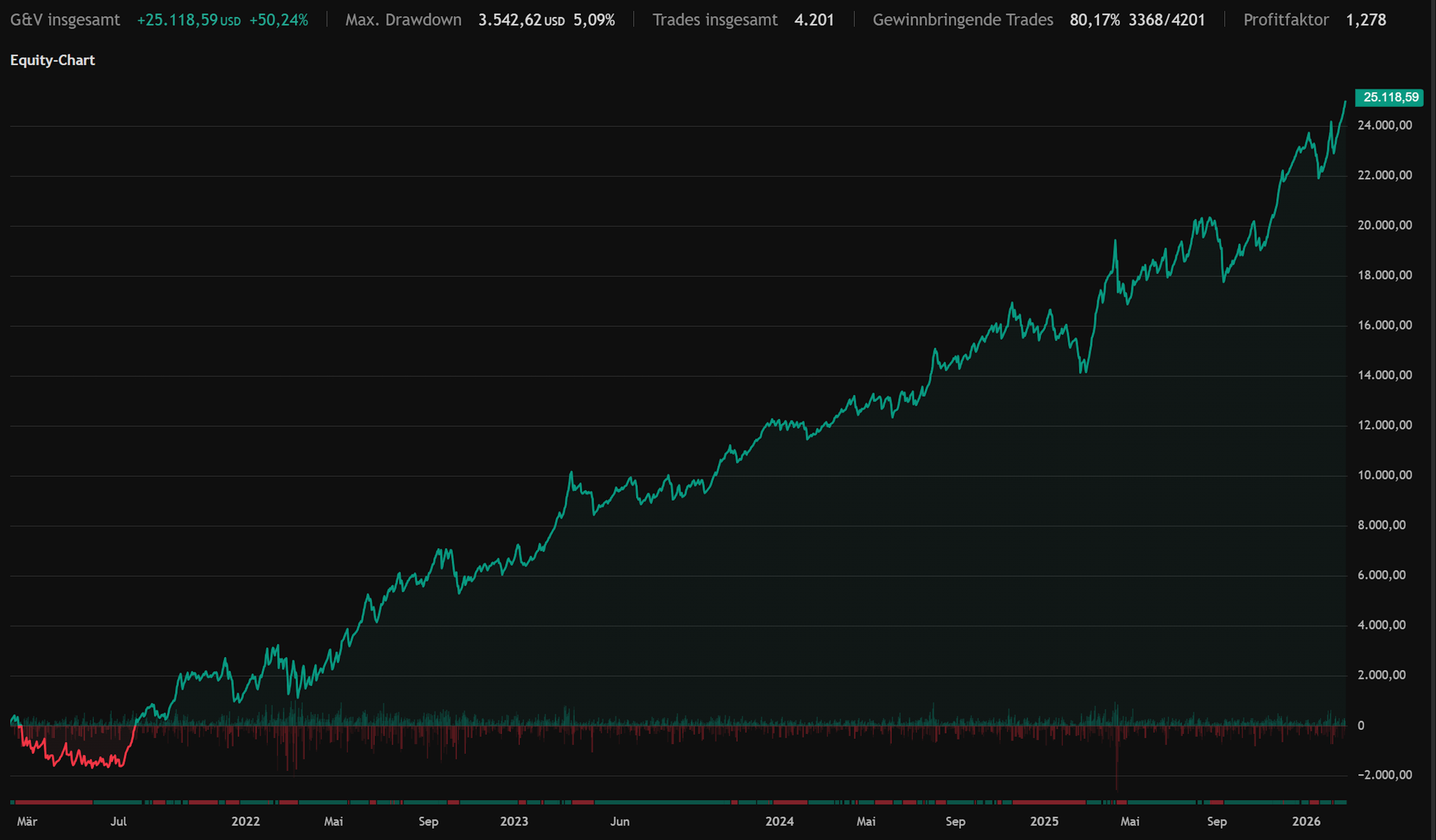Click the 20.000,00 axis label
Screen dimensions: 1436x840
[1385, 225]
